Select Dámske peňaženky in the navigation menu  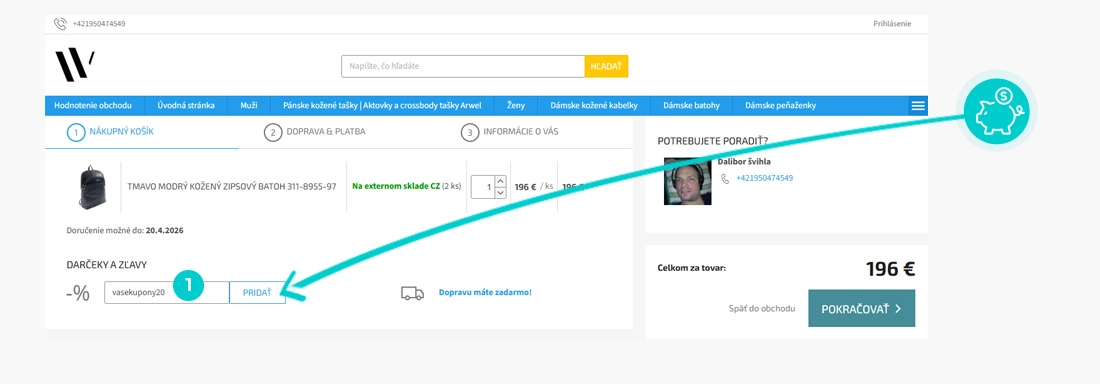click(x=780, y=106)
